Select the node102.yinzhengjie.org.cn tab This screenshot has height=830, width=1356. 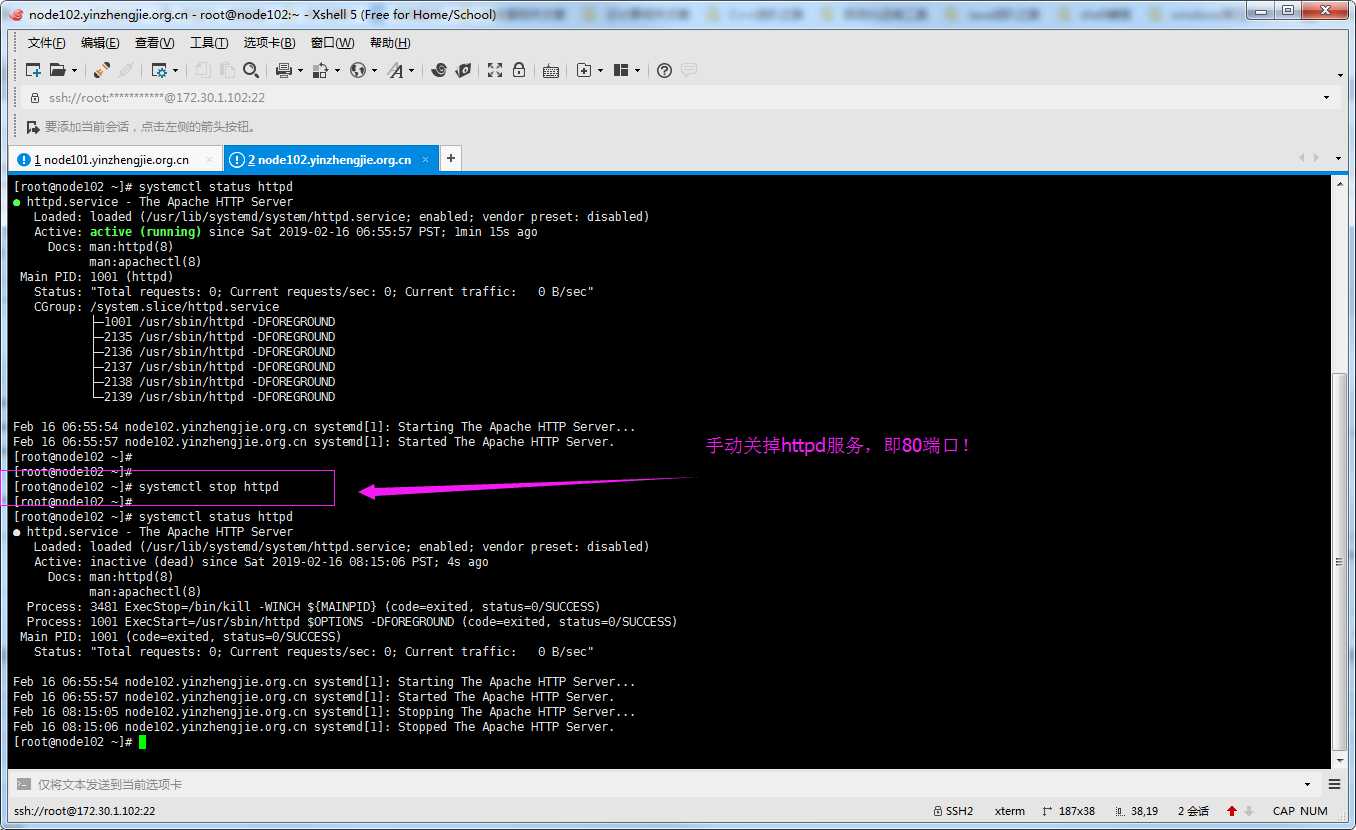click(329, 159)
